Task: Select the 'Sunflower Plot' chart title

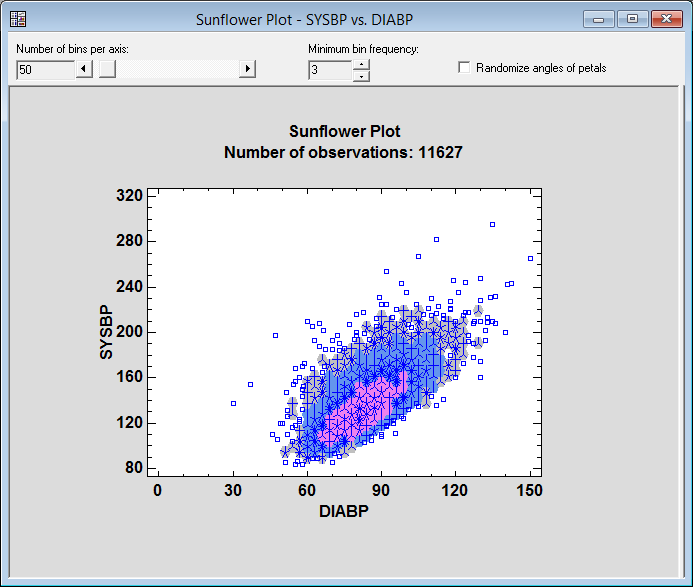Action: [x=344, y=131]
